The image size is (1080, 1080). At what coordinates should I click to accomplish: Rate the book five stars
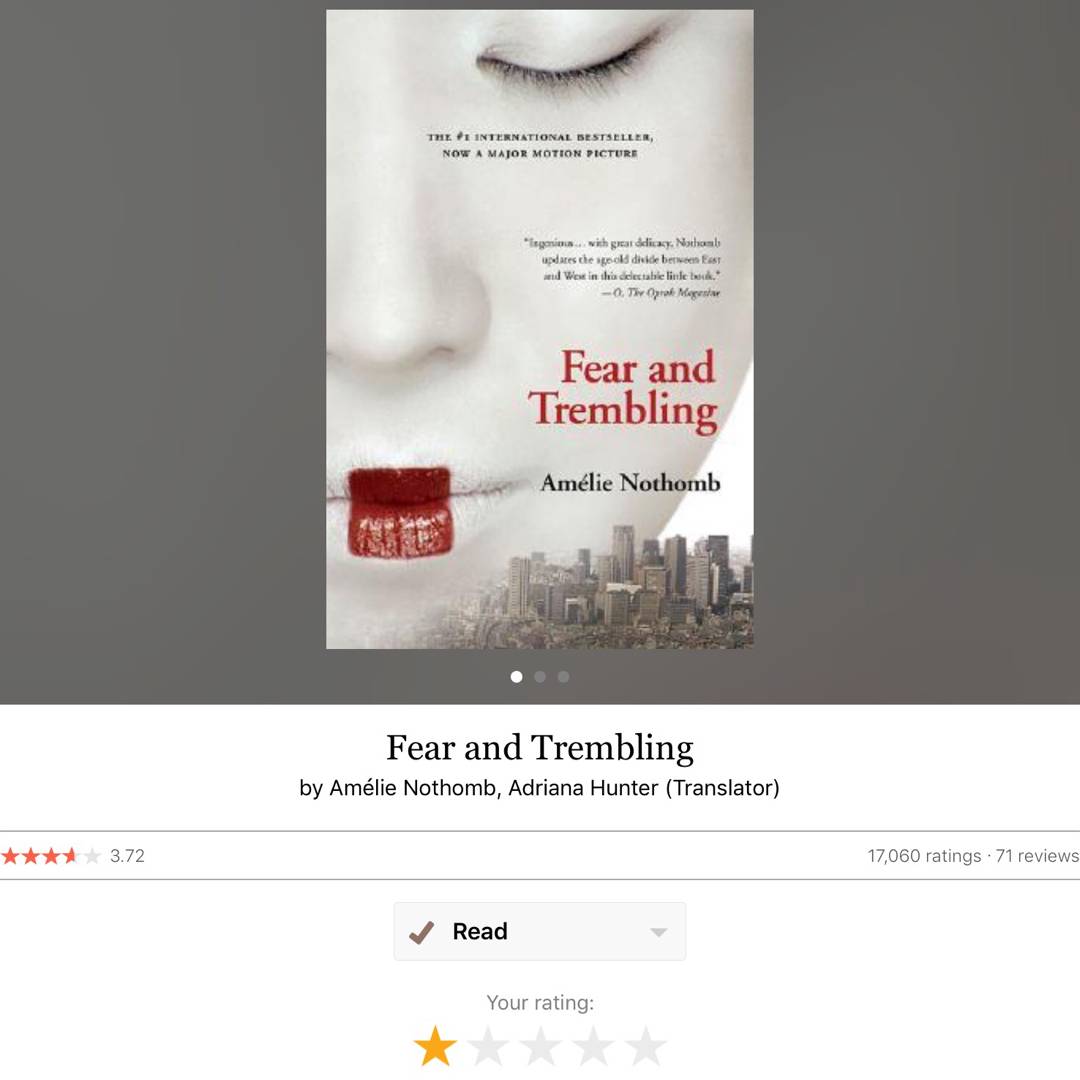point(645,1046)
